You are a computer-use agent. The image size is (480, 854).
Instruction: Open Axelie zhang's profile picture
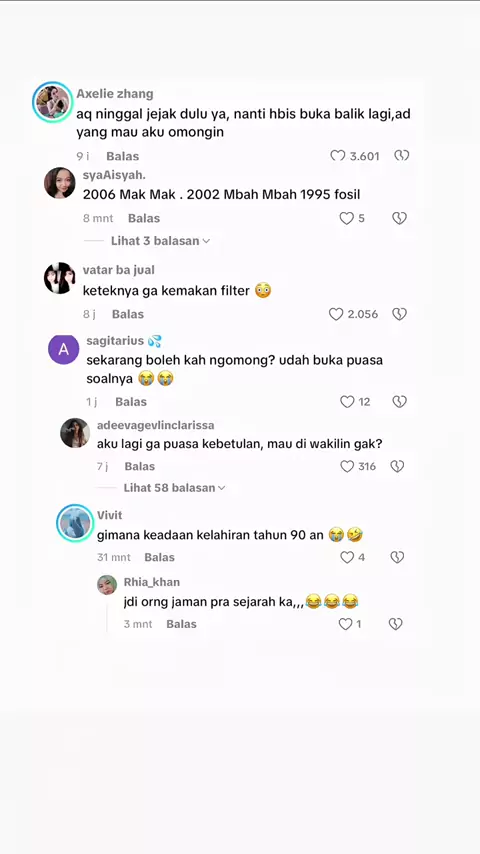[52, 102]
